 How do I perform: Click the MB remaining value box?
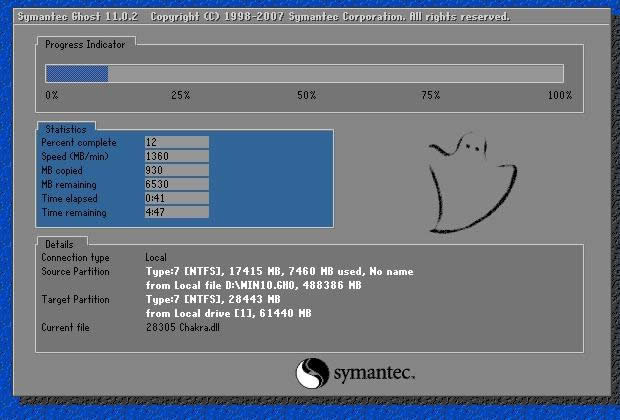[175, 184]
